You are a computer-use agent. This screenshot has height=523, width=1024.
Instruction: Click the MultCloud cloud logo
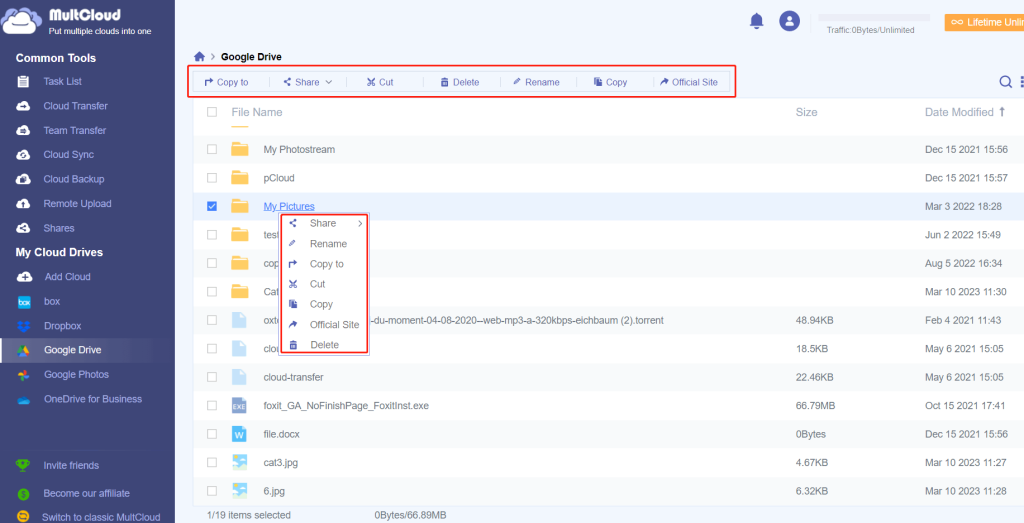(x=22, y=22)
